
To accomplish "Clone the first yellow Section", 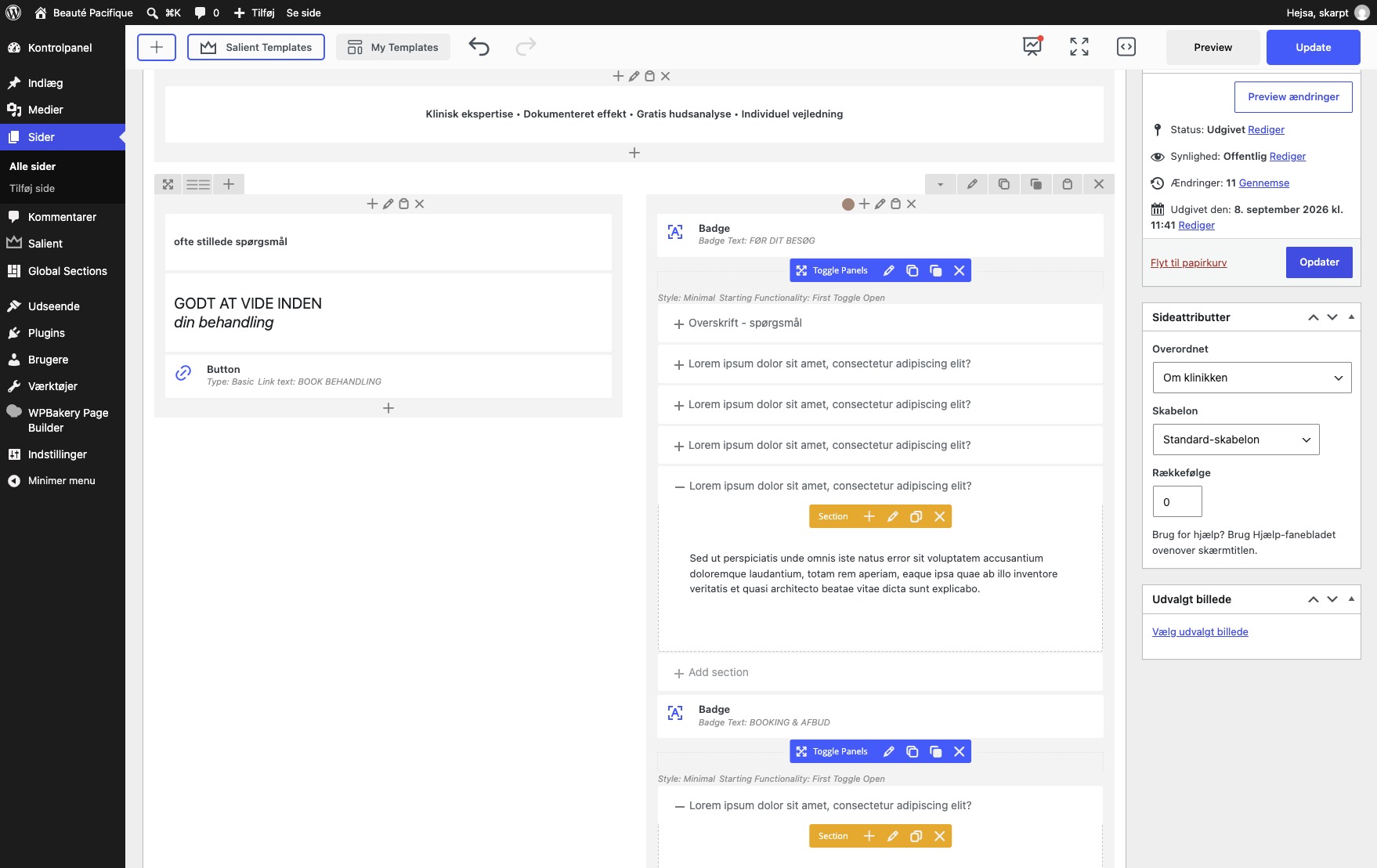I will (916, 516).
